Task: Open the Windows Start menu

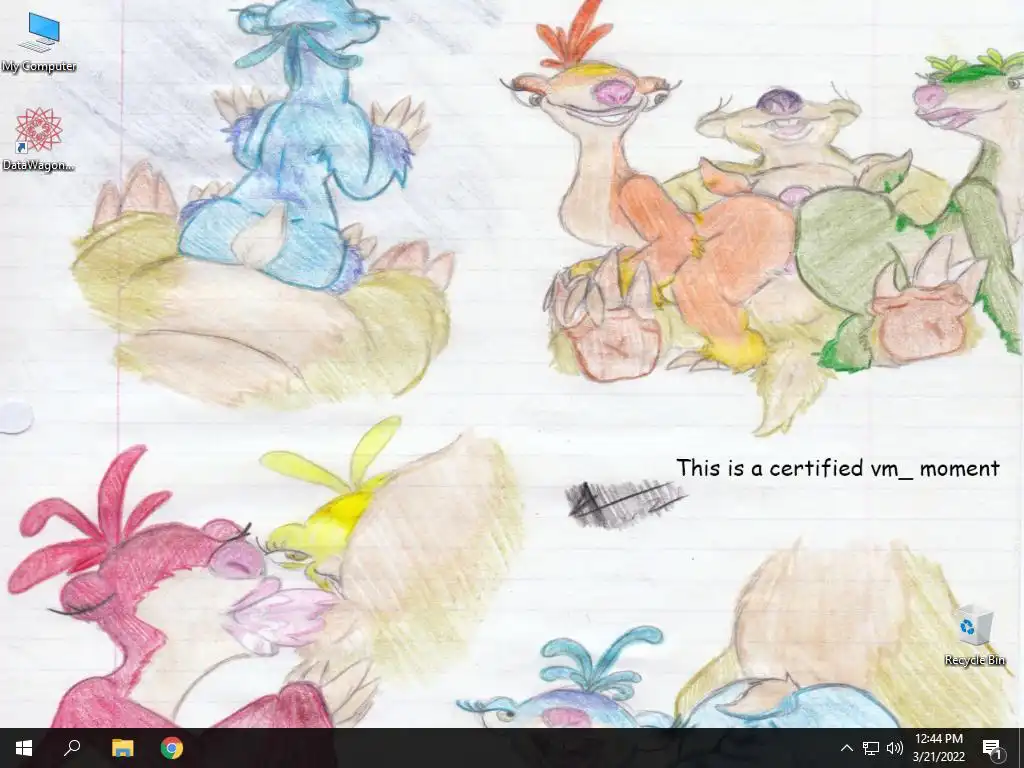Action: coord(24,748)
